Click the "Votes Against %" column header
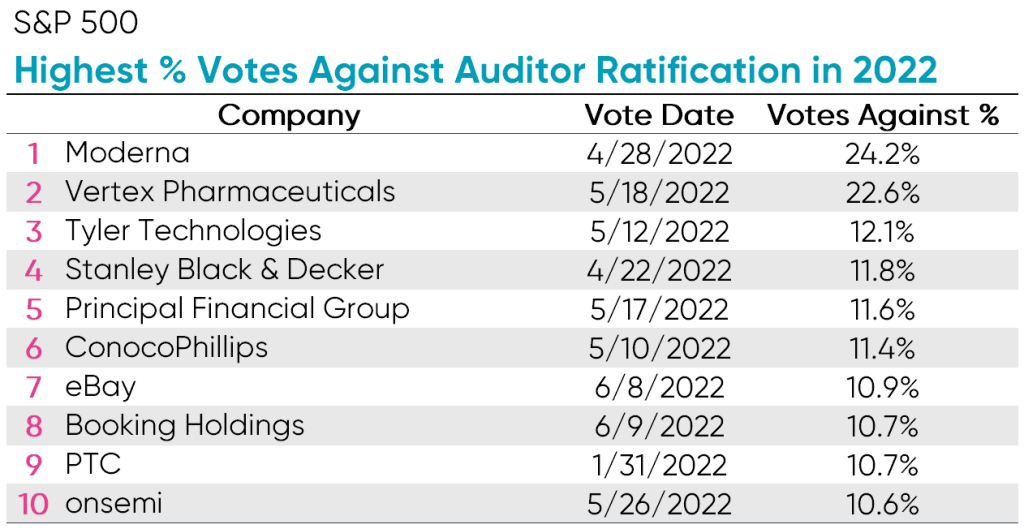The image size is (1024, 532). click(883, 115)
